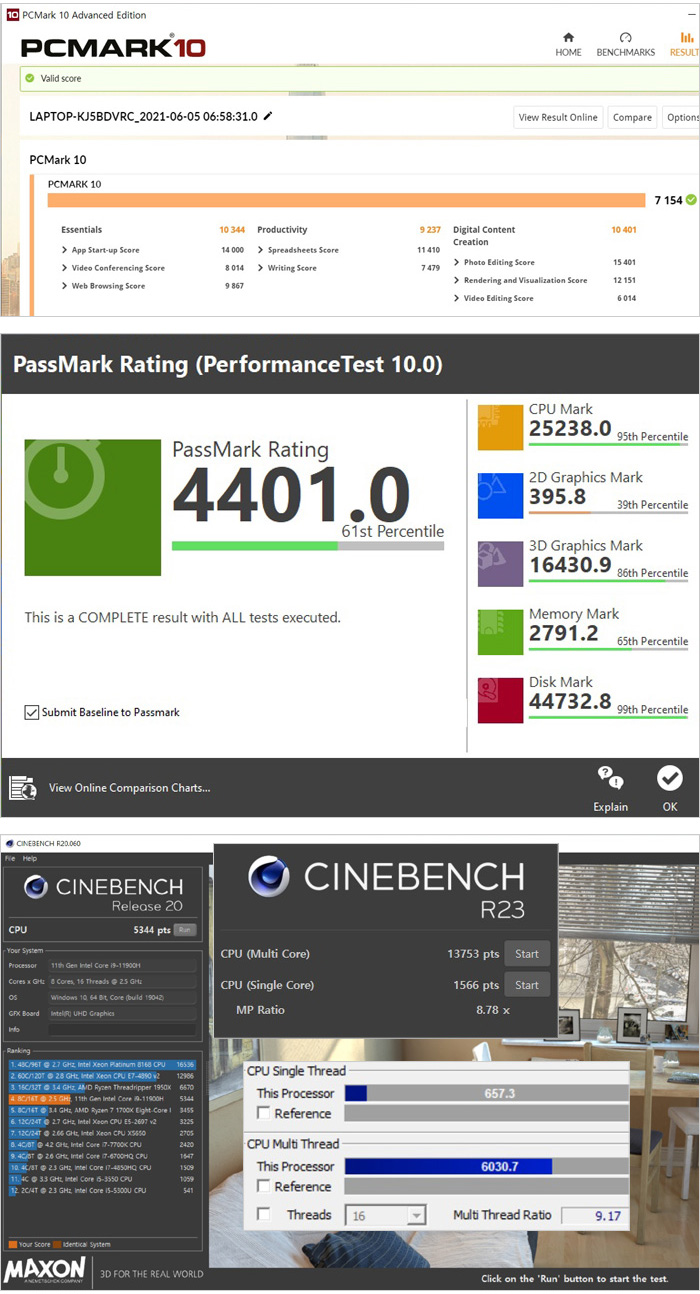Click the Multi Thread Ratio field 9.17
The image size is (700, 1294).
point(594,1215)
